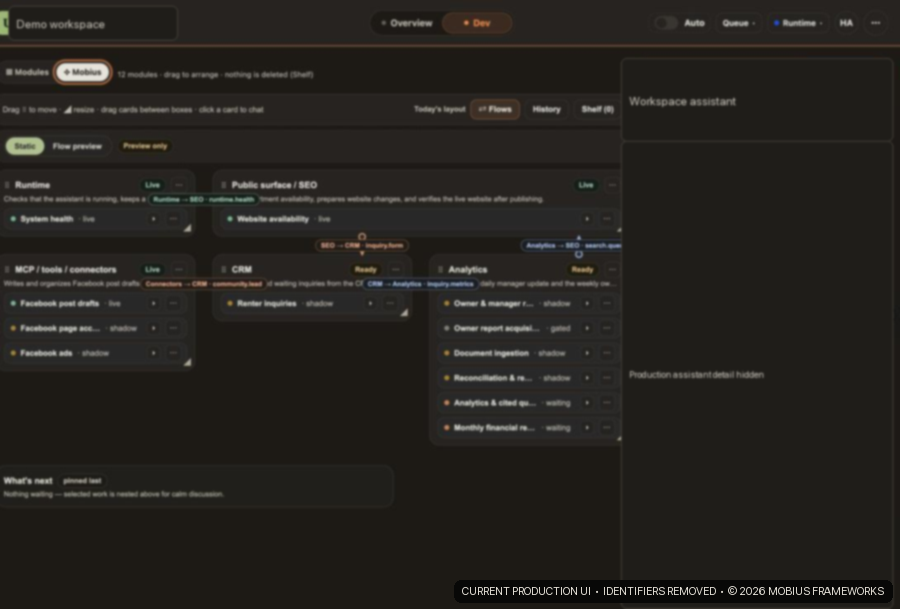Open the top-right more options menu

tap(875, 23)
